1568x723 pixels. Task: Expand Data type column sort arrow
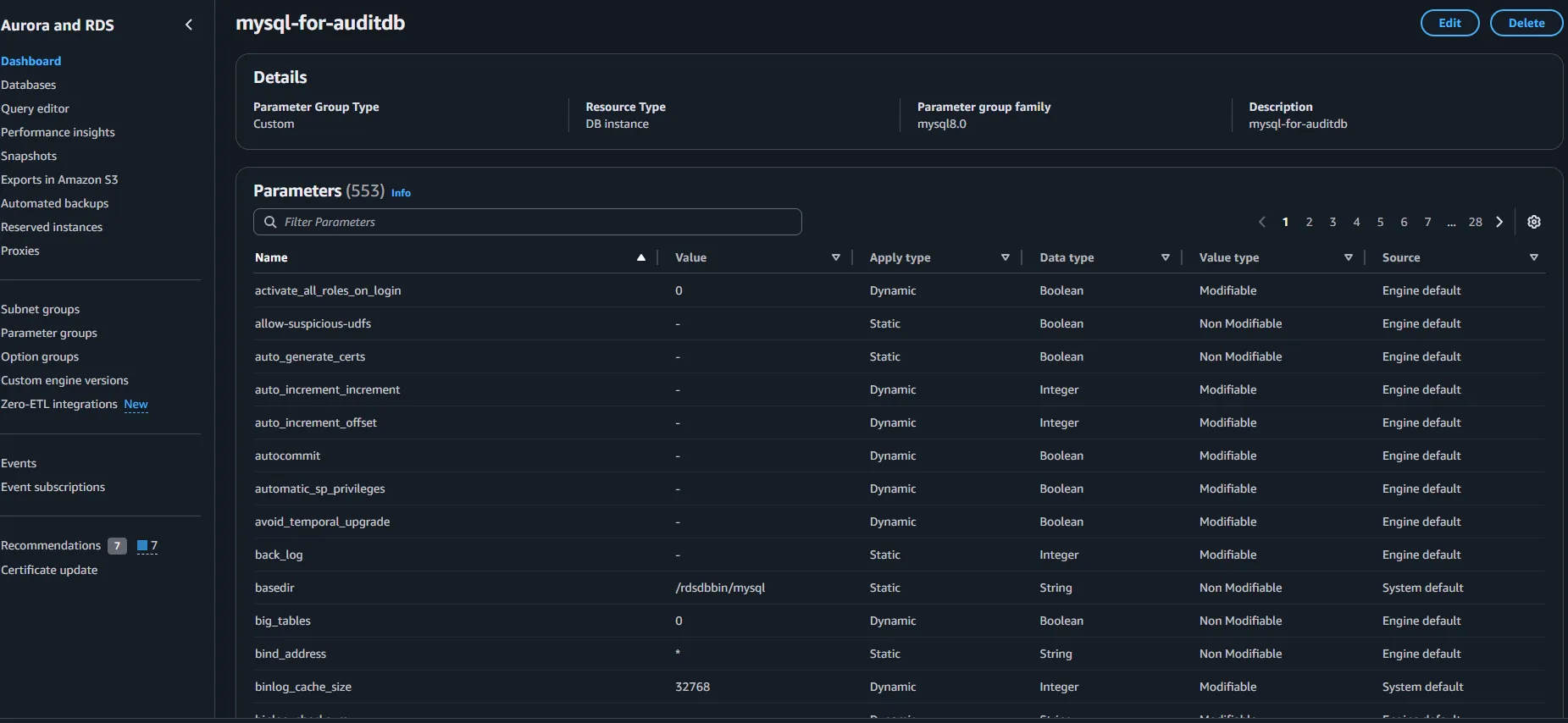[x=1165, y=257]
